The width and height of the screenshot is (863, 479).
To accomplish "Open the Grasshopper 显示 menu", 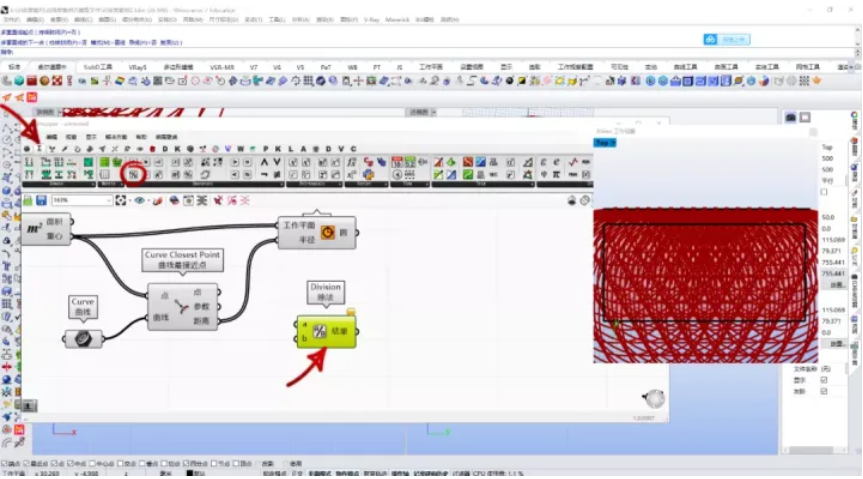I will (91, 137).
